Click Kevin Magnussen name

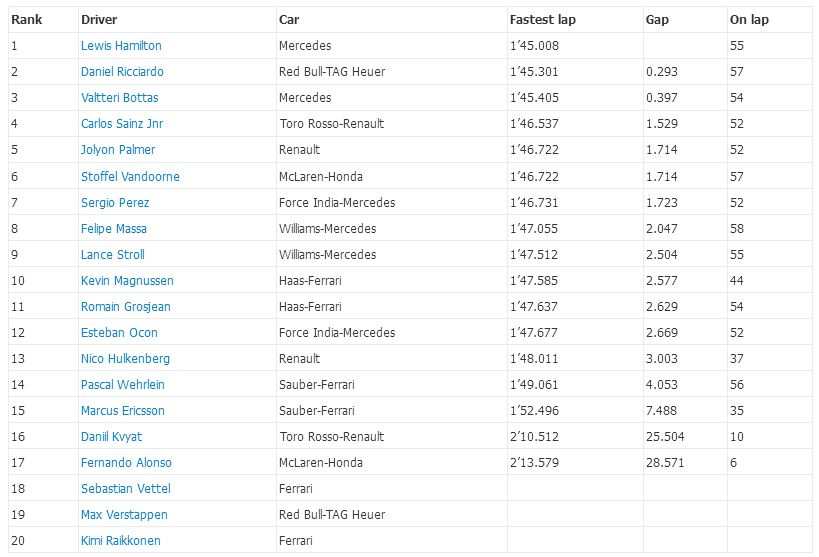(x=127, y=281)
